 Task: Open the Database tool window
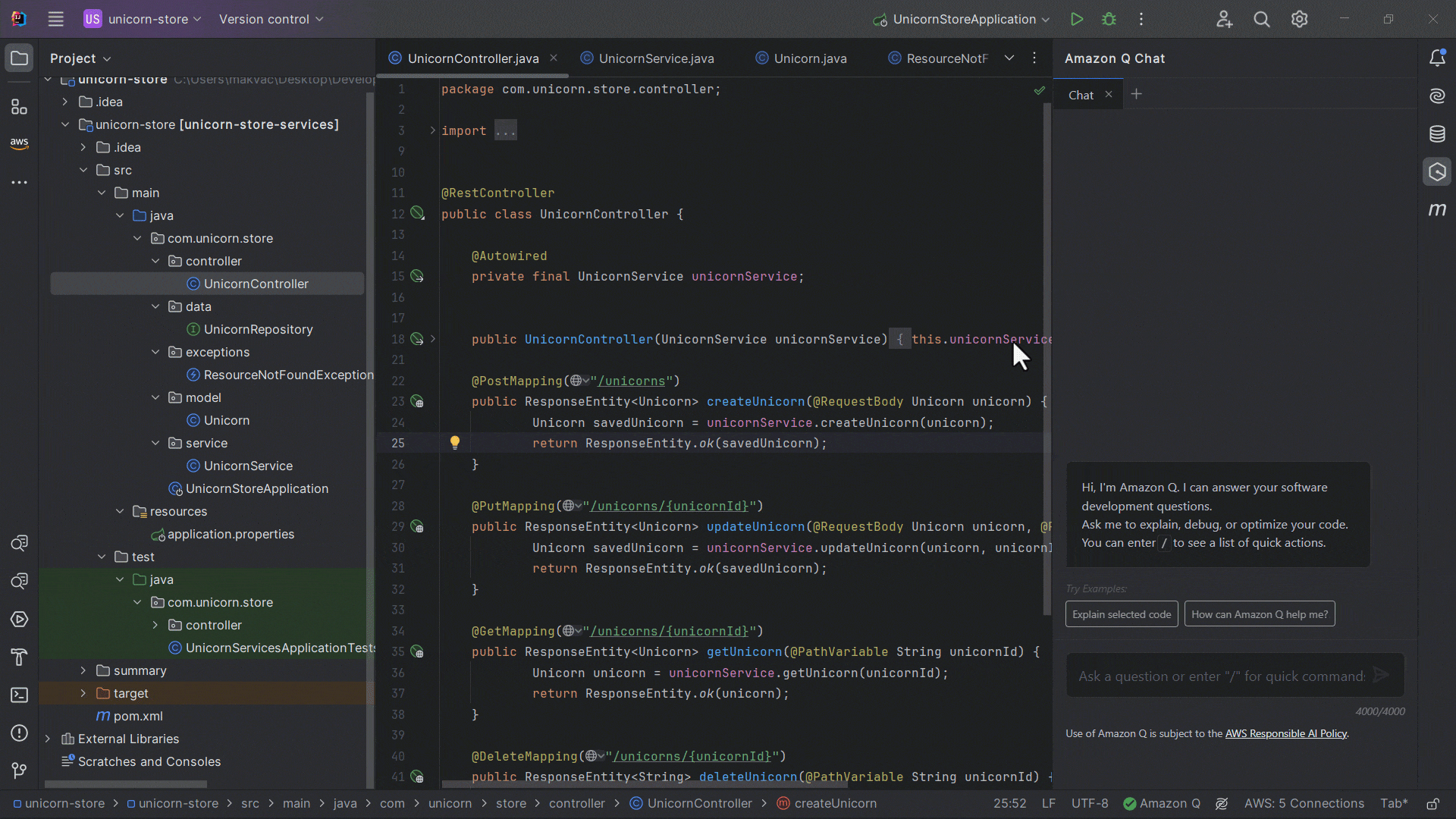point(1439,133)
